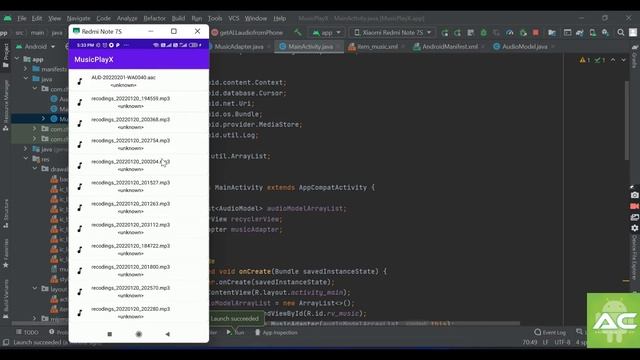This screenshot has height=360, width=640.
Task: Click the Make Project hammer icon
Action: click(x=298, y=32)
